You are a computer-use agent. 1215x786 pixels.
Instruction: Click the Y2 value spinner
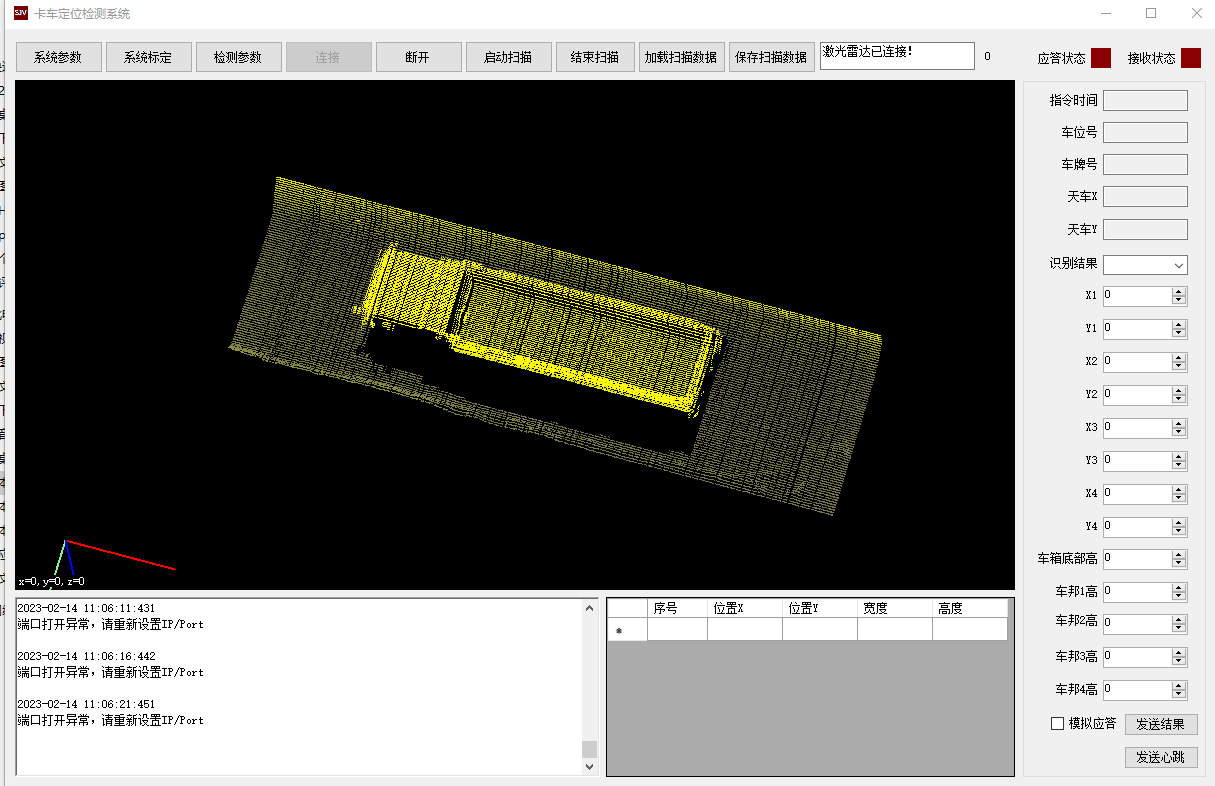point(1145,394)
